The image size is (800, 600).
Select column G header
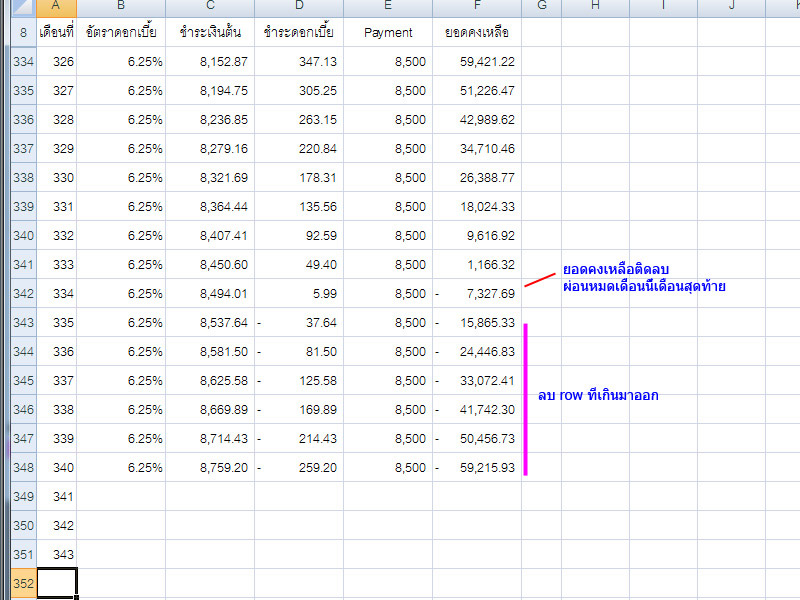[541, 8]
